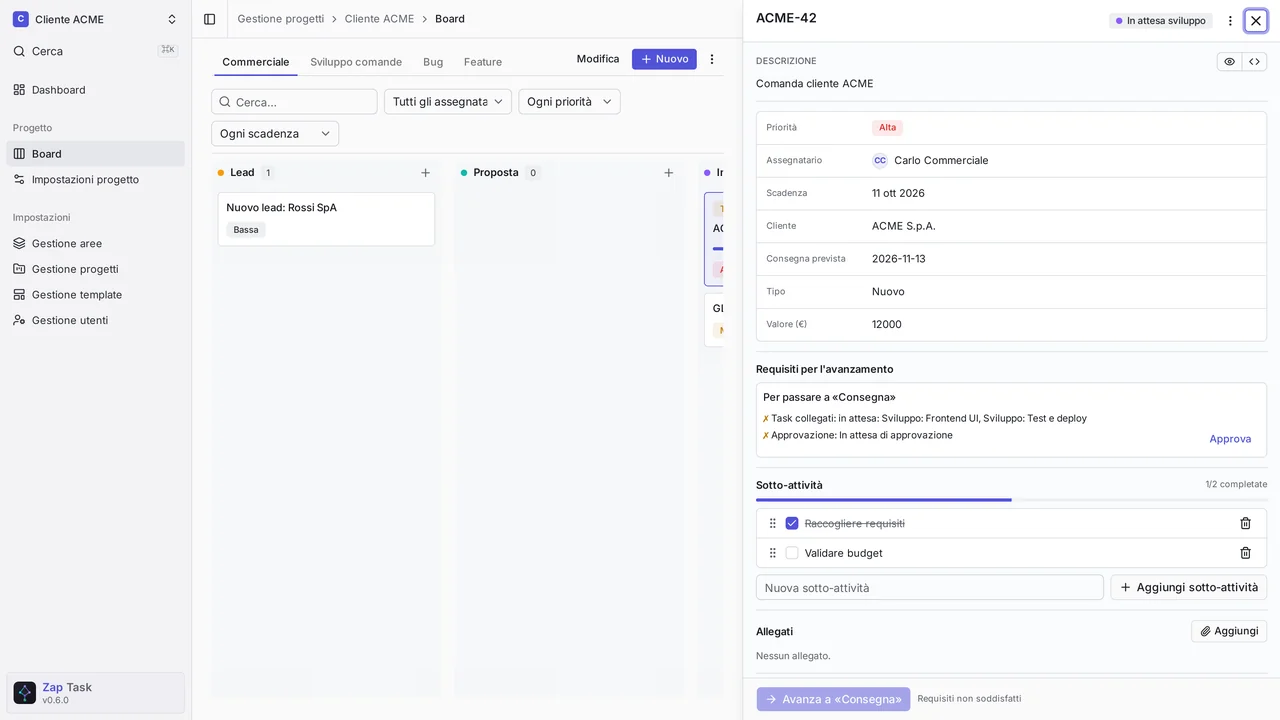Click Modifica on the board
This screenshot has height=720, width=1280.
[598, 59]
